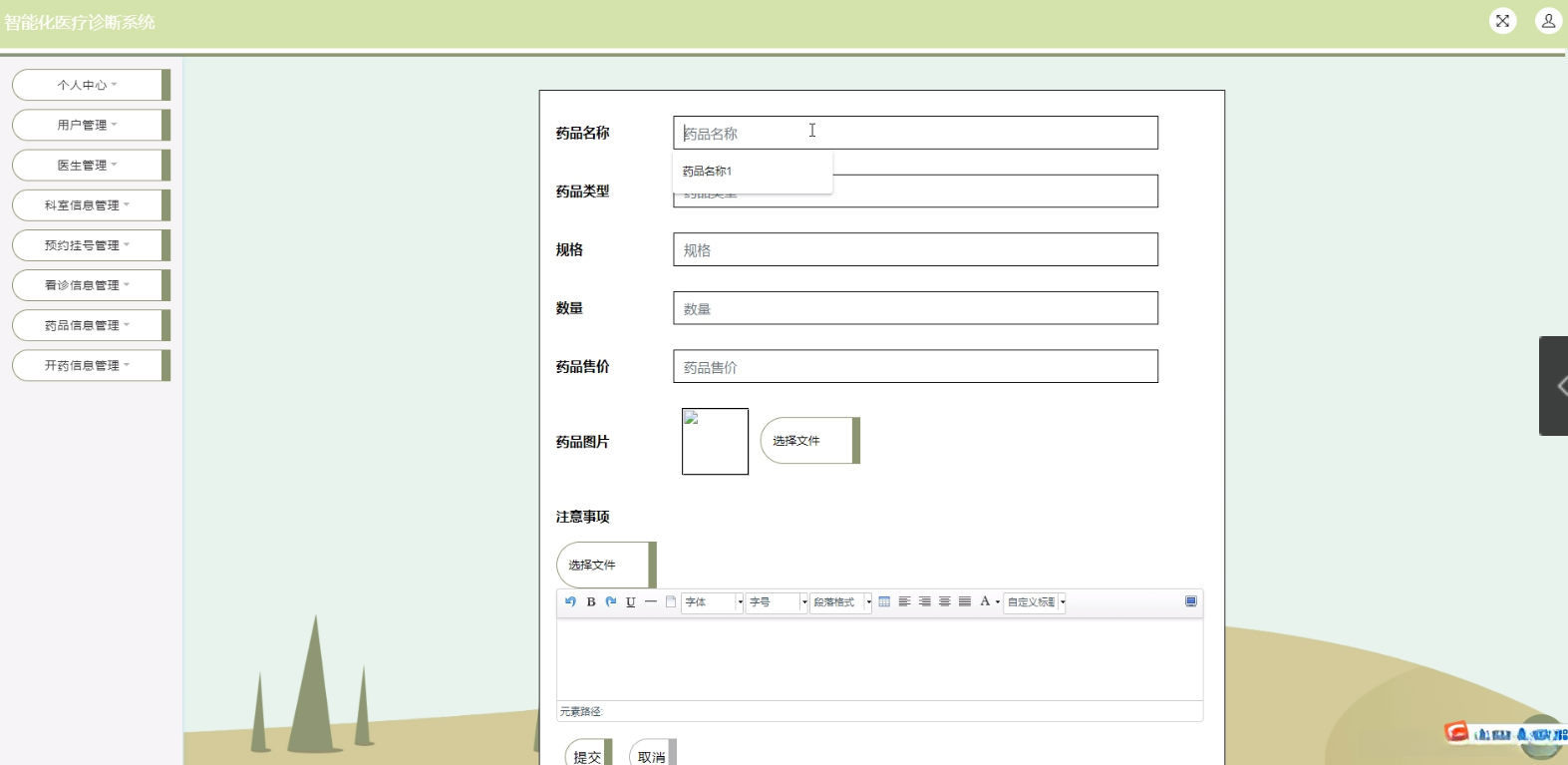
Task: Expand the 科室信息管理 menu
Action: [x=91, y=204]
